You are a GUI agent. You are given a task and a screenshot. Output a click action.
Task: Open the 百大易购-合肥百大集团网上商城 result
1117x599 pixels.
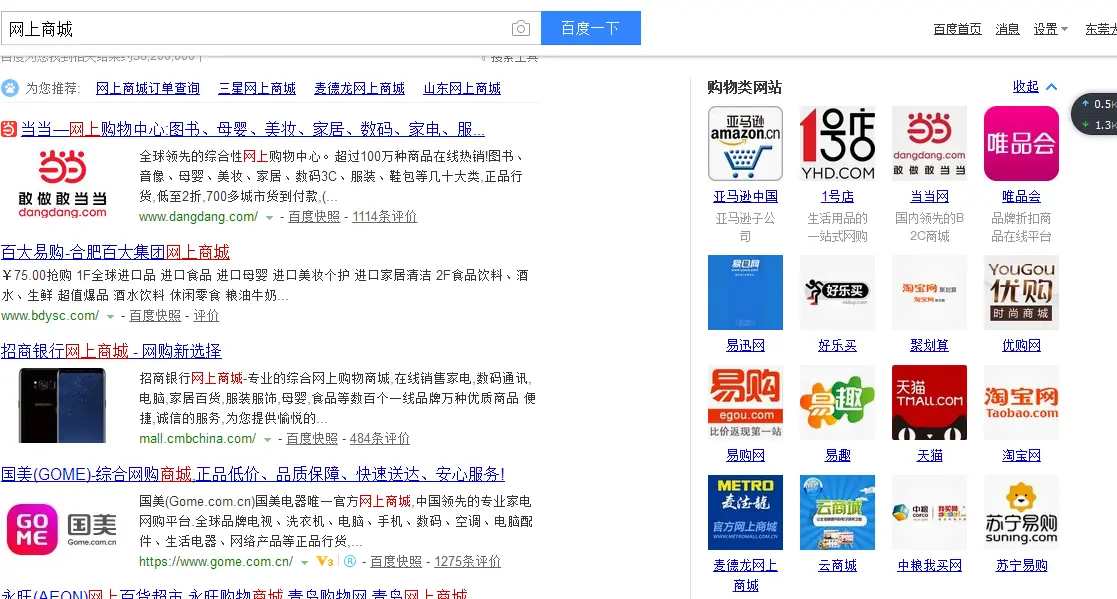tap(115, 252)
